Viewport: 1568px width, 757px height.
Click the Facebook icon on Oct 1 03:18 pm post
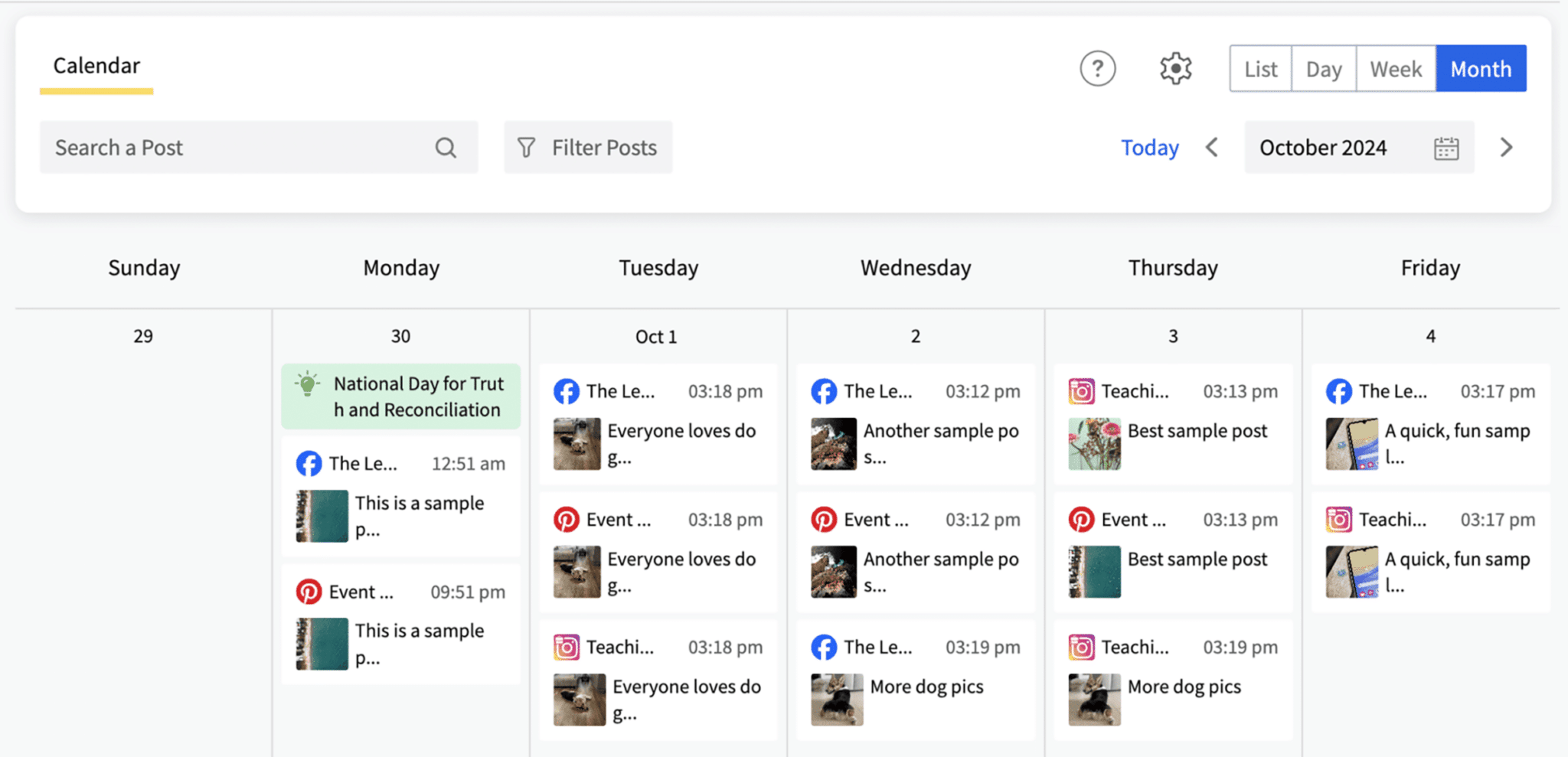[567, 391]
